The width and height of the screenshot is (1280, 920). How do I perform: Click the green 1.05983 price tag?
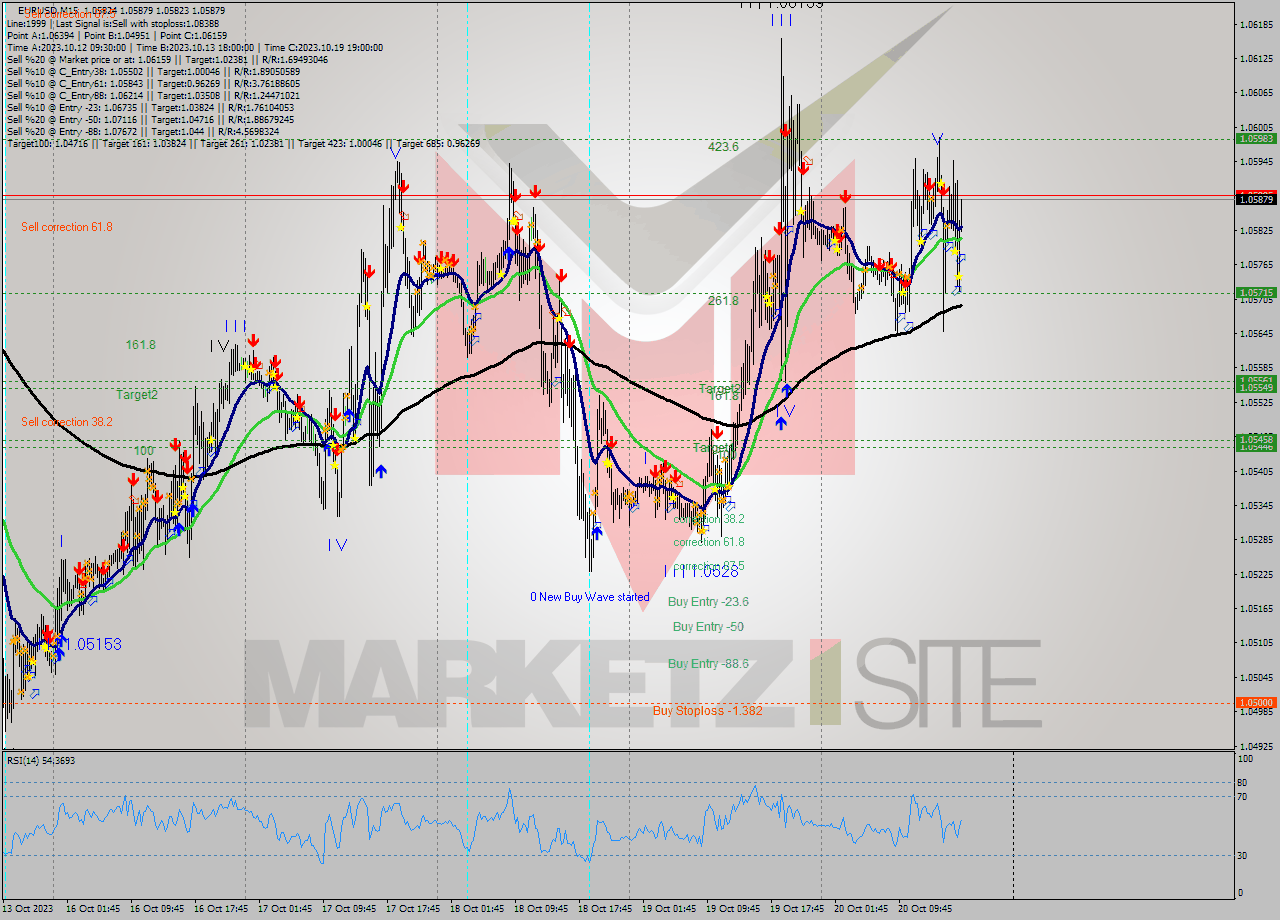point(1256,139)
